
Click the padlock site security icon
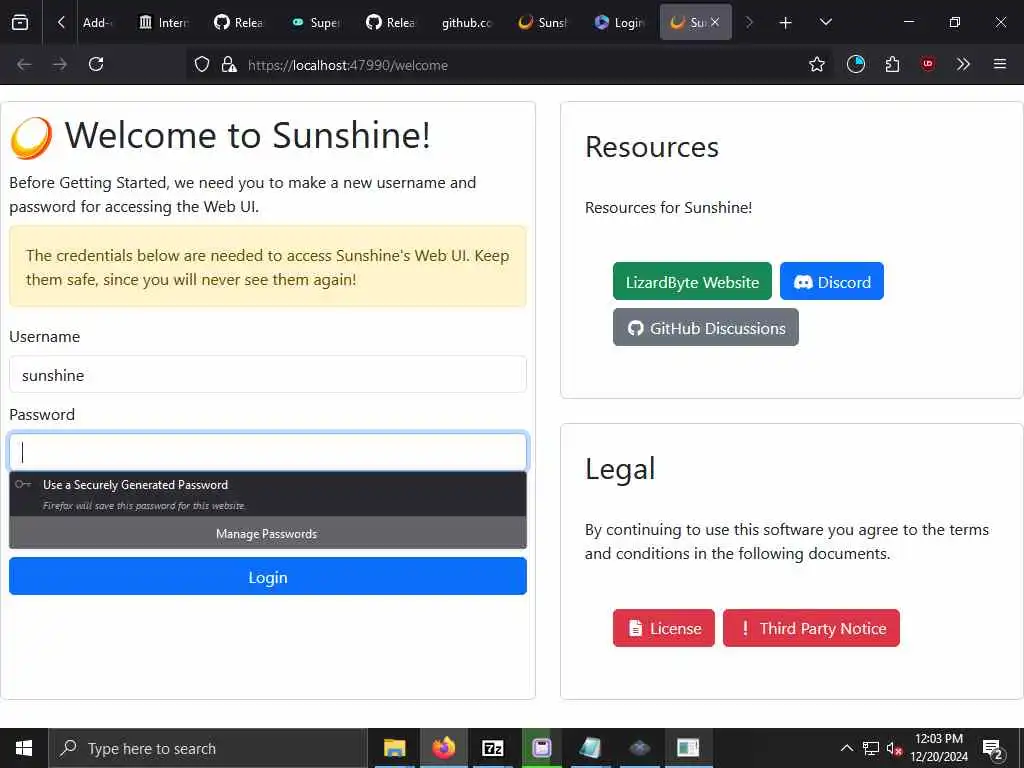[x=229, y=64]
